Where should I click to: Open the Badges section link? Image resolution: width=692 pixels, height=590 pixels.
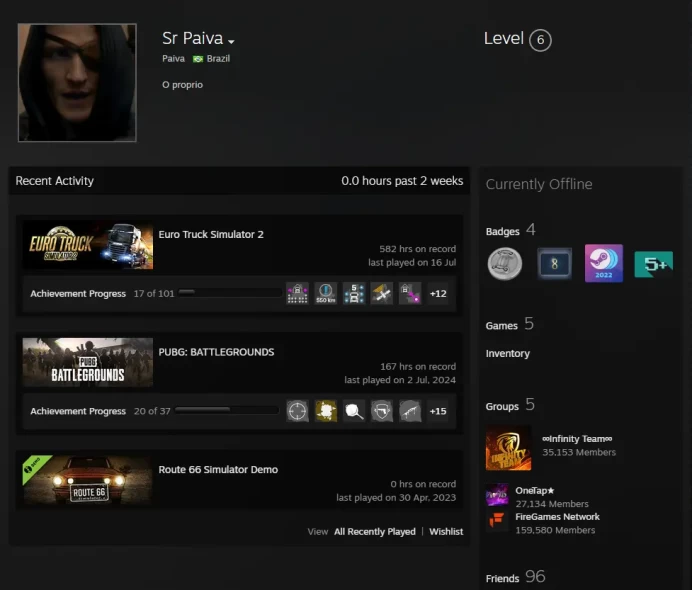coord(510,230)
